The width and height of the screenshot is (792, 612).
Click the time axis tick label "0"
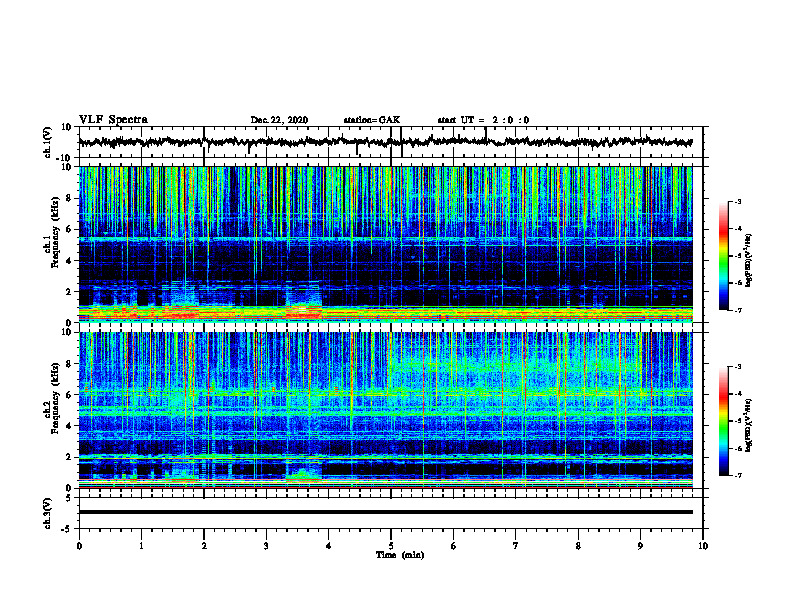[79, 546]
